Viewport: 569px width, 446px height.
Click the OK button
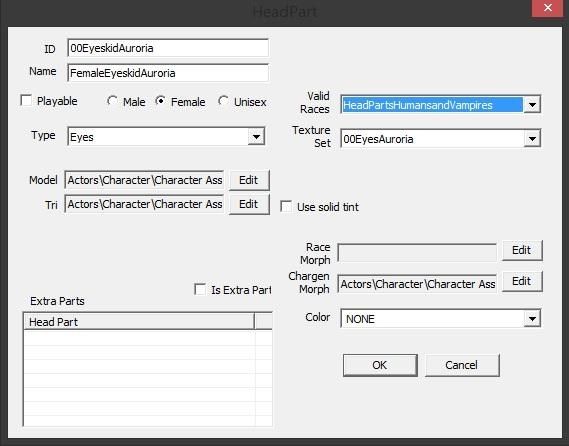click(x=380, y=365)
